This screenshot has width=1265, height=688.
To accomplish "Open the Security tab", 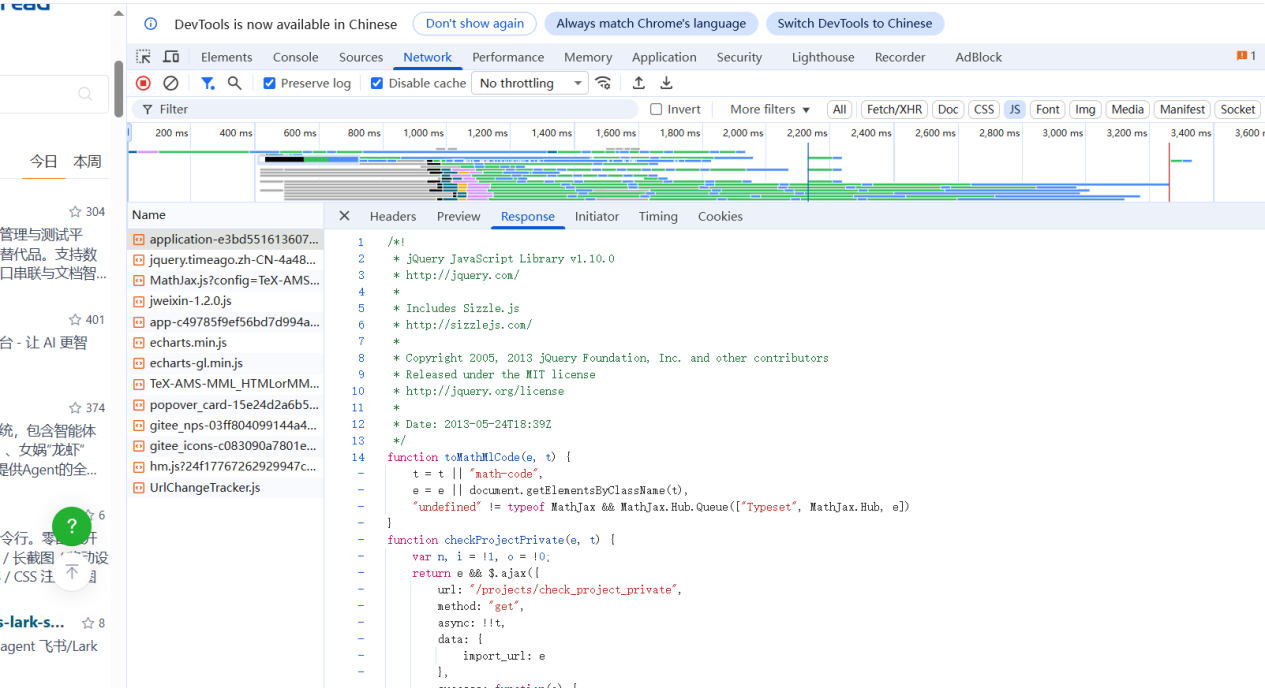I will click(739, 57).
